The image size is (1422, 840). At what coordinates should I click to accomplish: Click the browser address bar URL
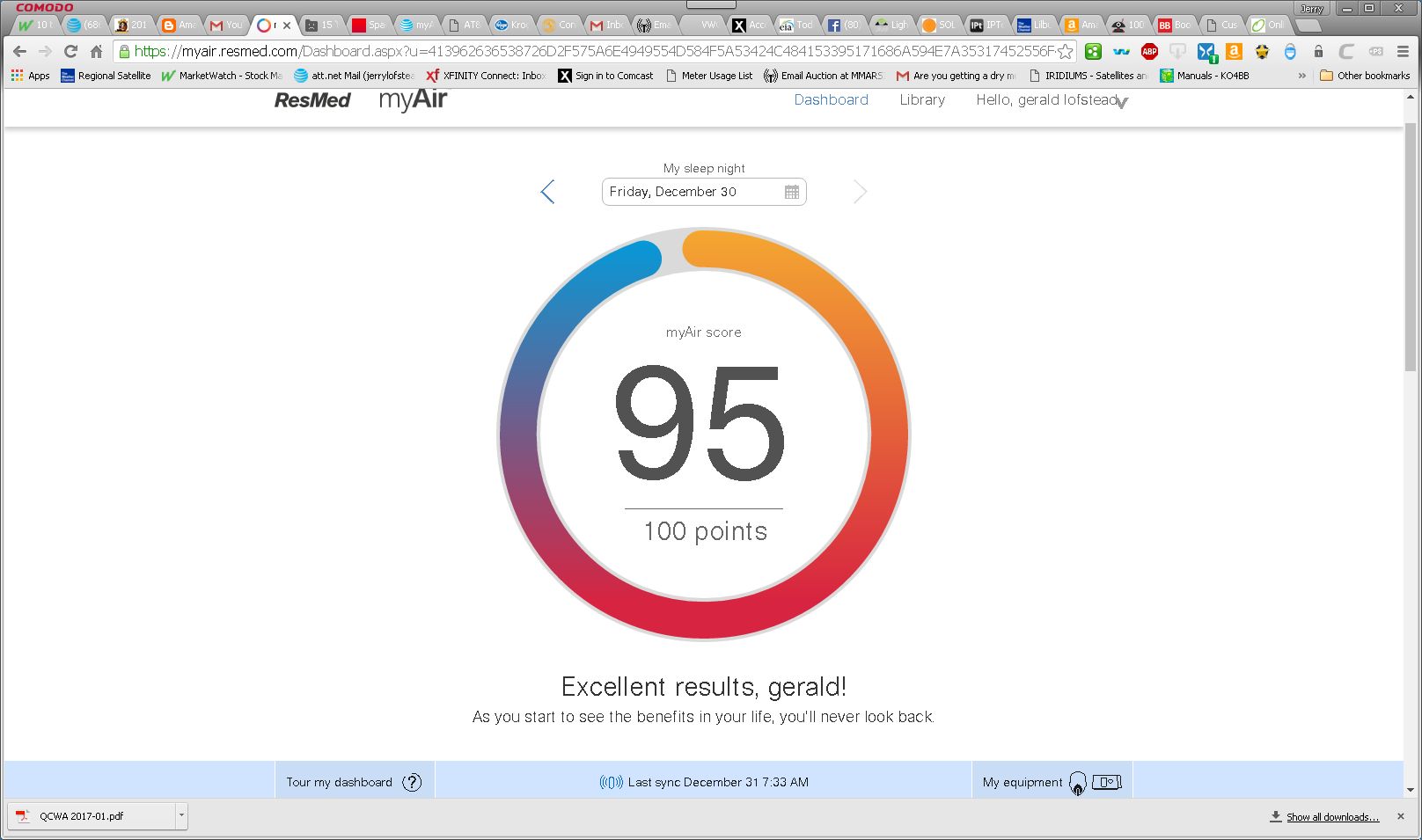click(594, 51)
